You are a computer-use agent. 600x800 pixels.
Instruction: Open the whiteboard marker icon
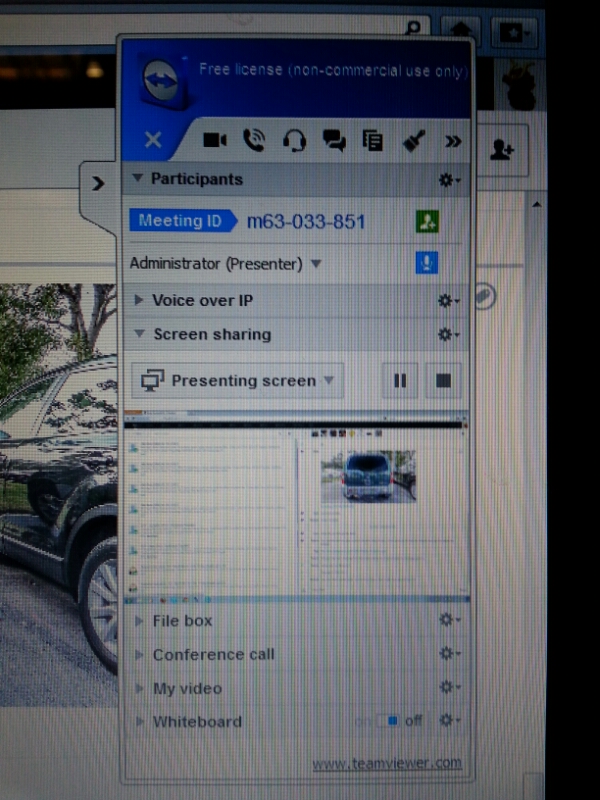[414, 141]
